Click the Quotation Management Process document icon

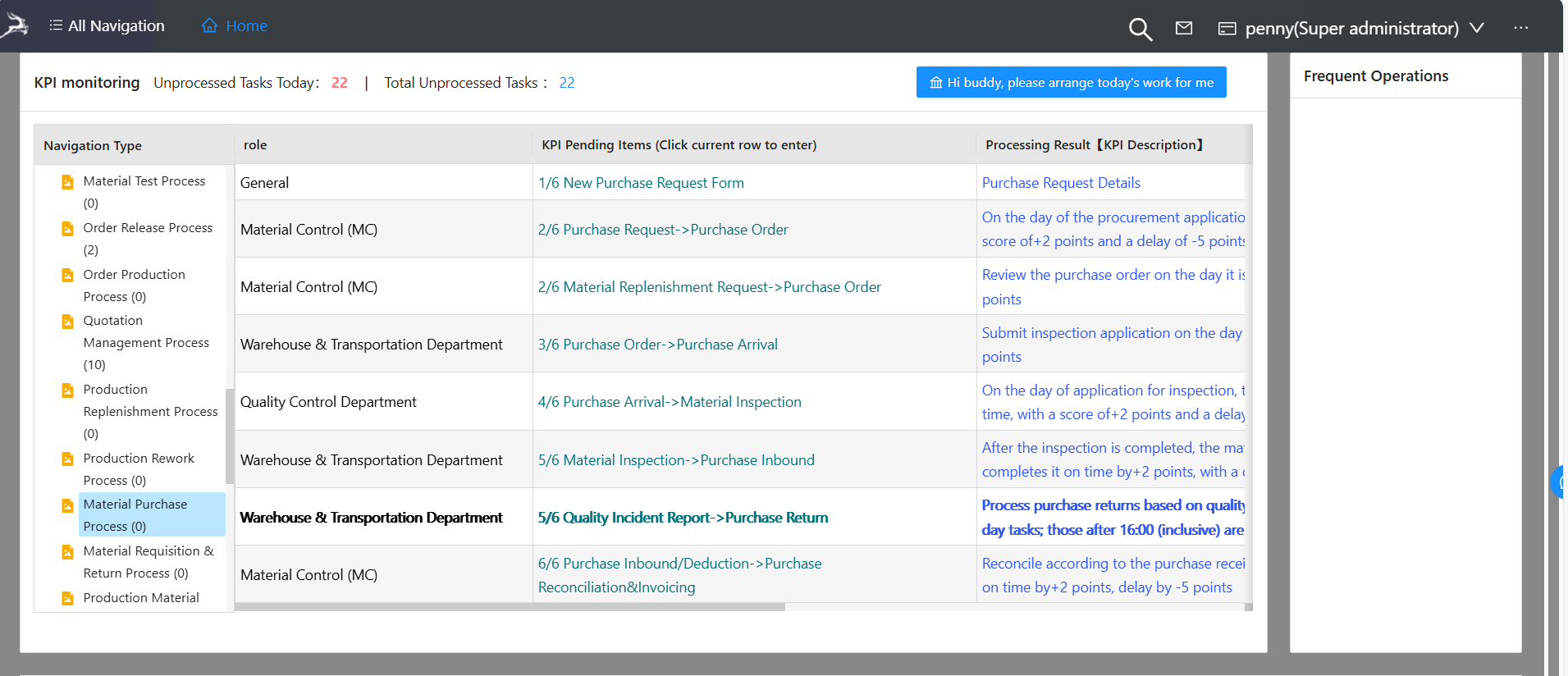68,322
